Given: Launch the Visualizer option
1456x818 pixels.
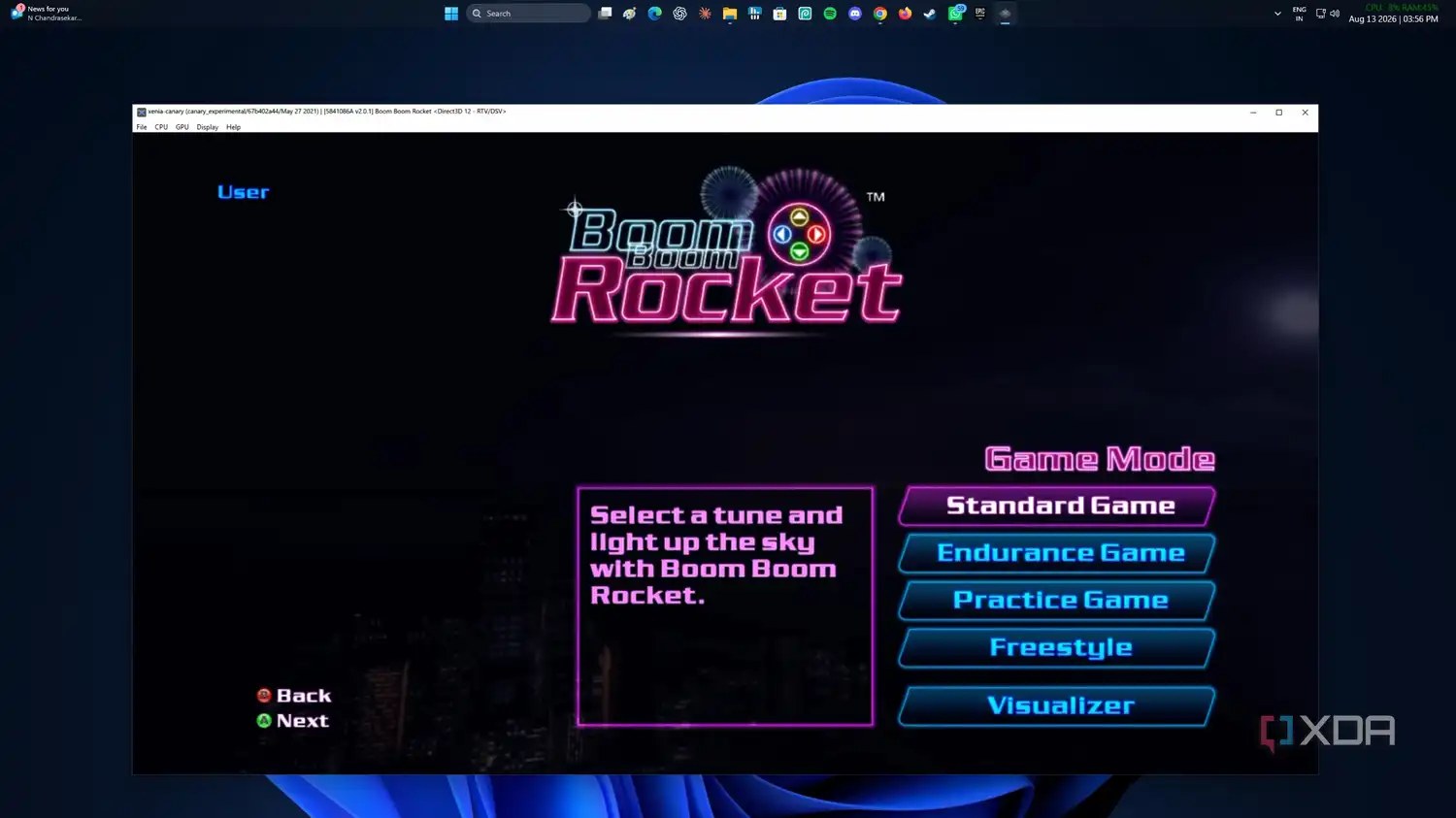Looking at the screenshot, I should pos(1058,705).
